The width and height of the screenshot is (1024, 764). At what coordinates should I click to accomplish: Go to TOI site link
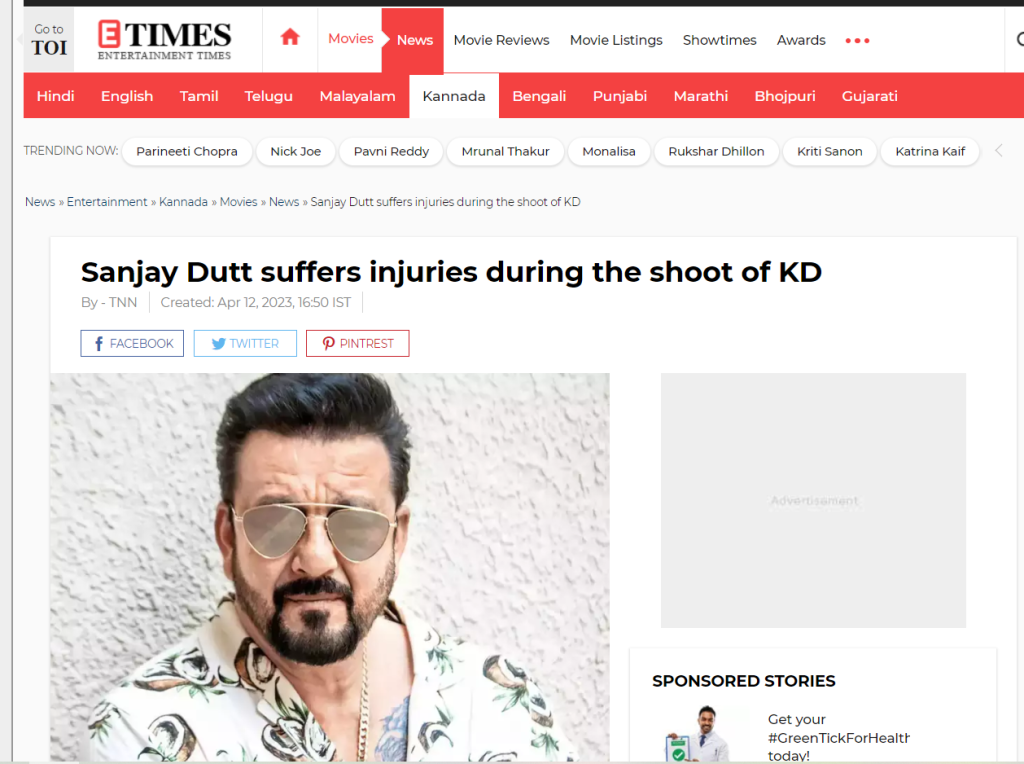click(49, 40)
